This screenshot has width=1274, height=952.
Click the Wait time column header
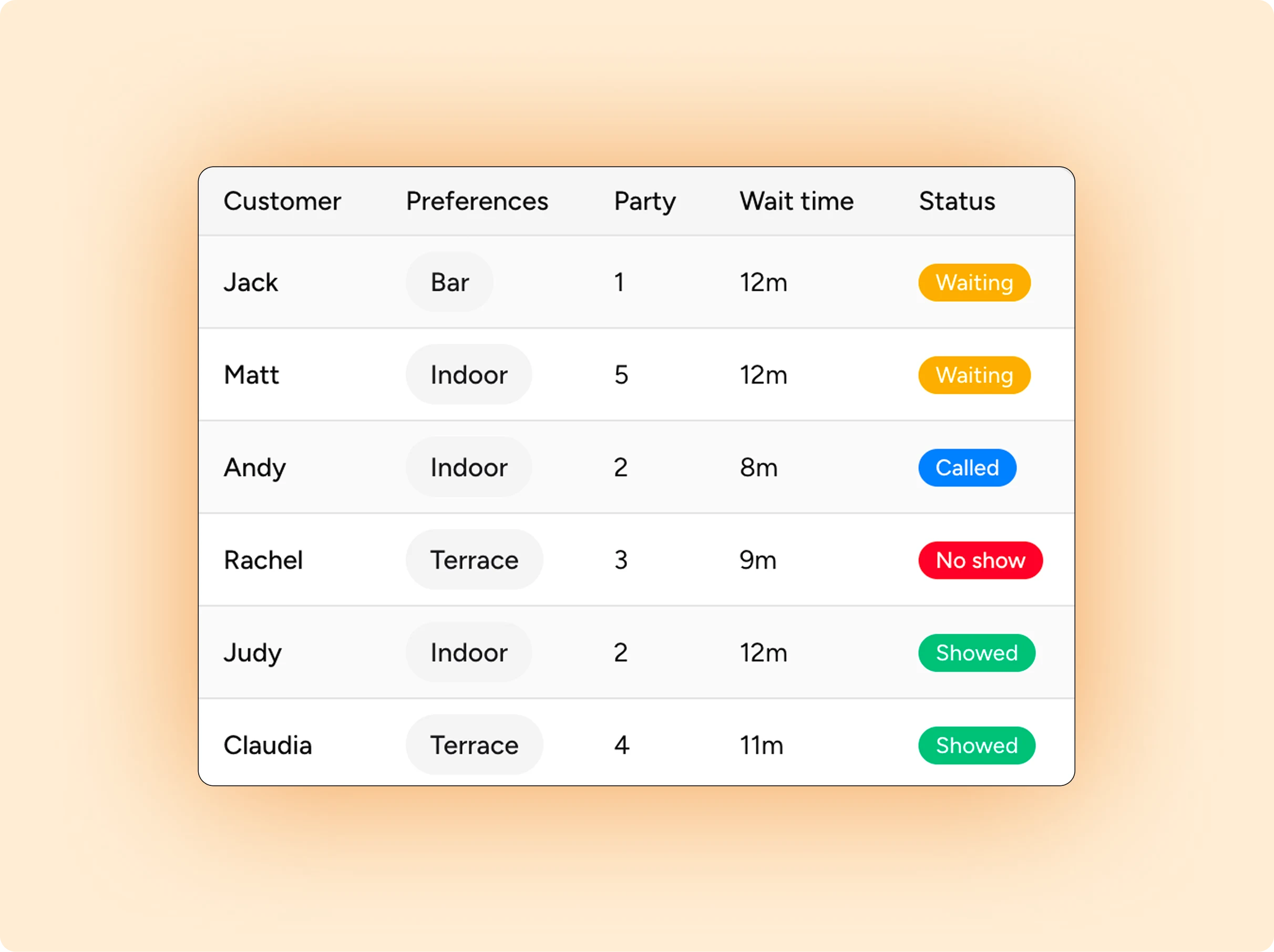pyautogui.click(x=797, y=201)
